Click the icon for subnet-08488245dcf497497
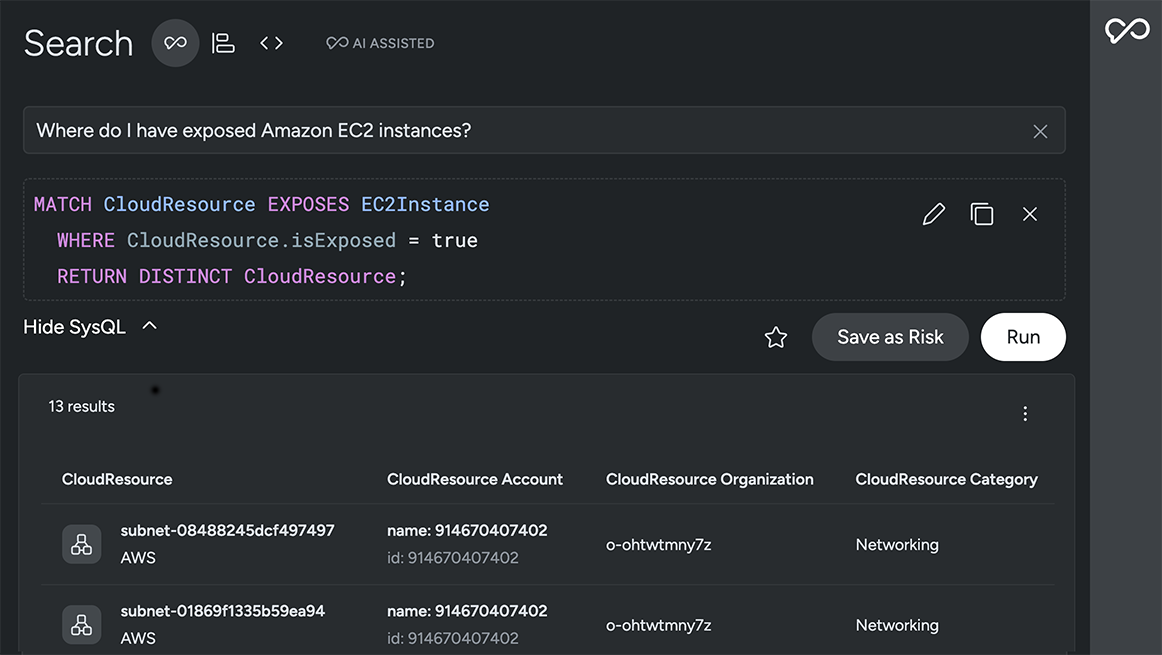The height and width of the screenshot is (655, 1162). coord(82,545)
